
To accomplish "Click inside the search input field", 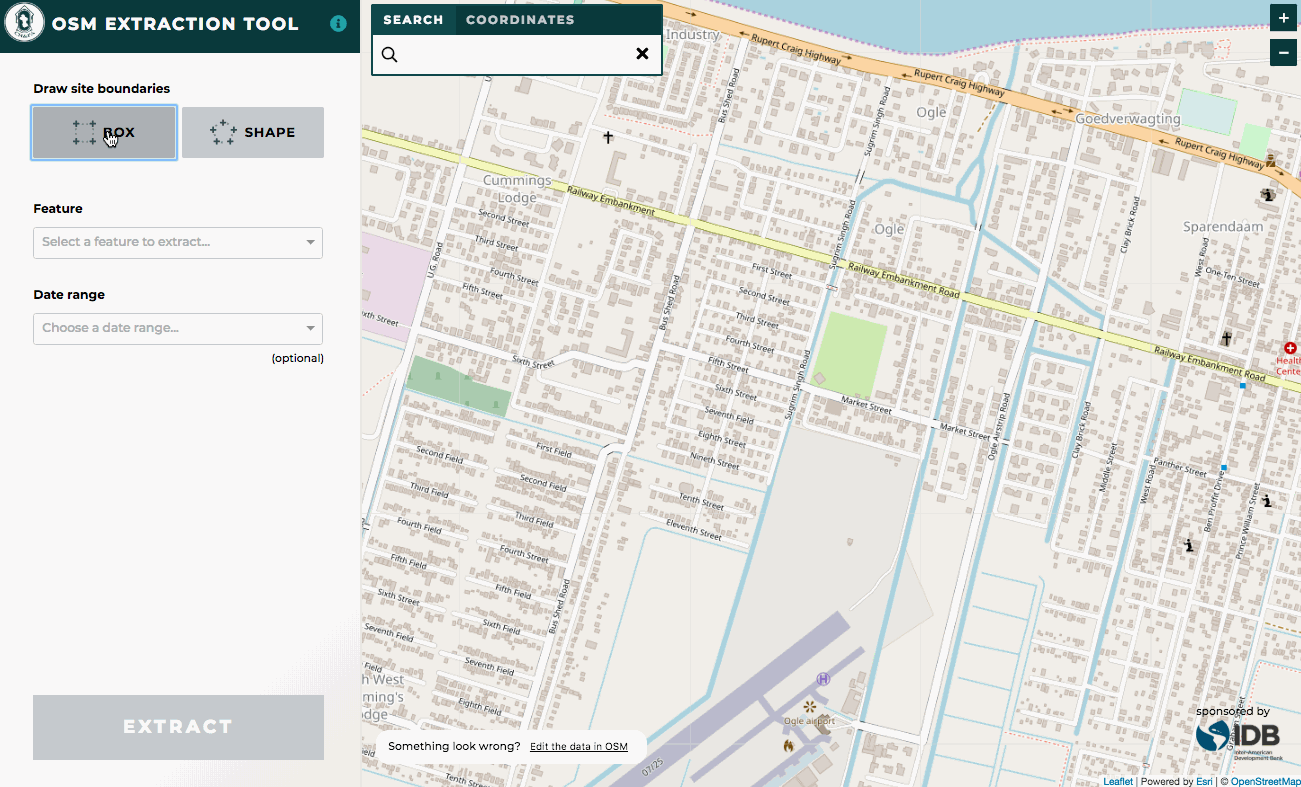I will (x=515, y=54).
